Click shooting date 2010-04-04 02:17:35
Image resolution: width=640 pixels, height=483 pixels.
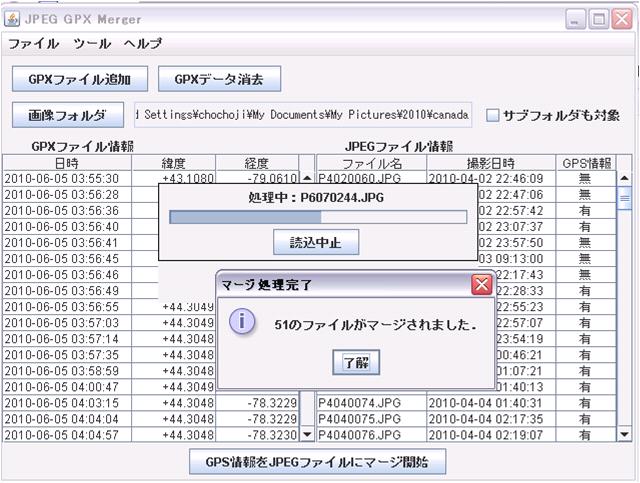(x=491, y=418)
